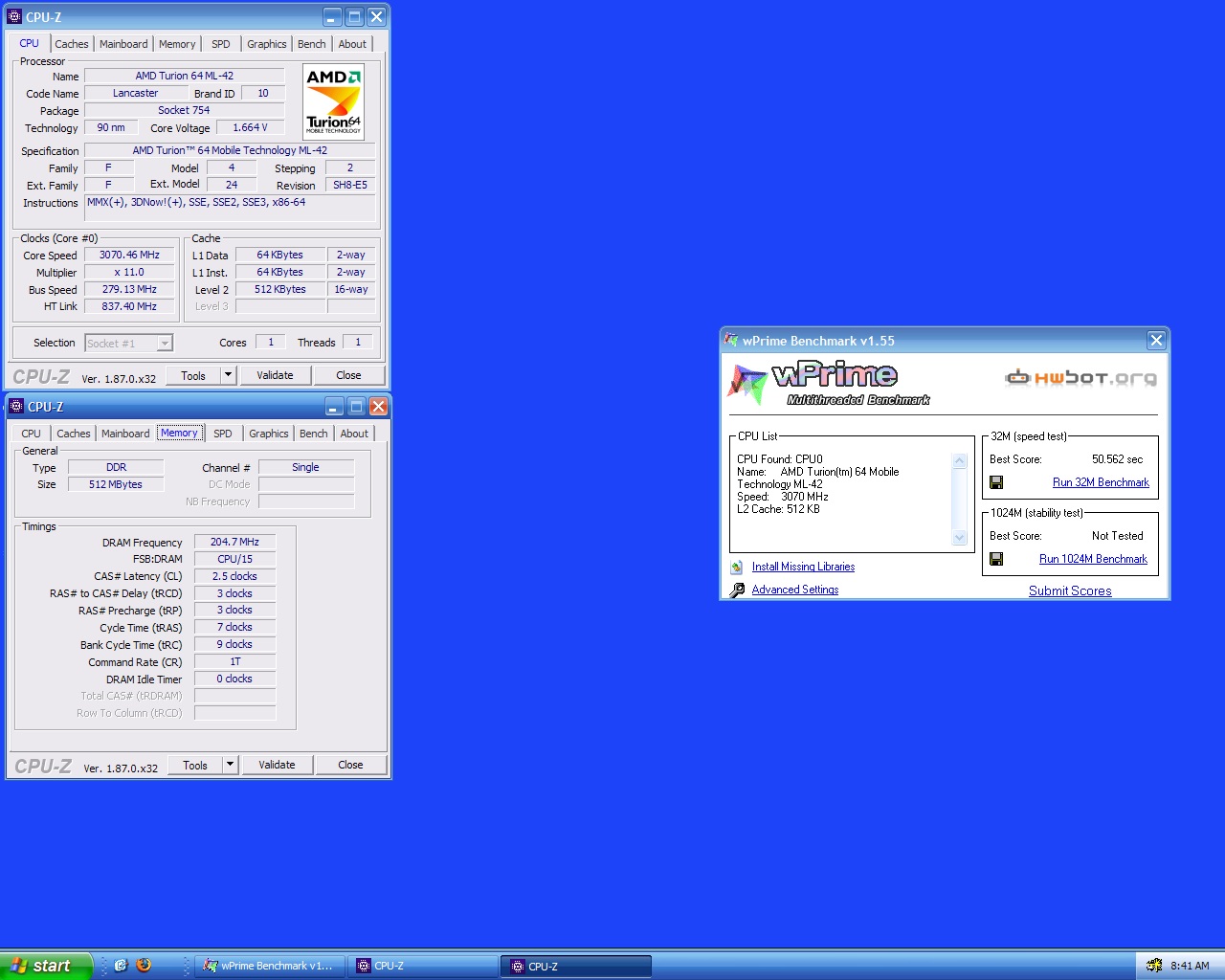Click the wPrime logo graphic
Viewport: 1225px width, 980px height.
pos(829,384)
